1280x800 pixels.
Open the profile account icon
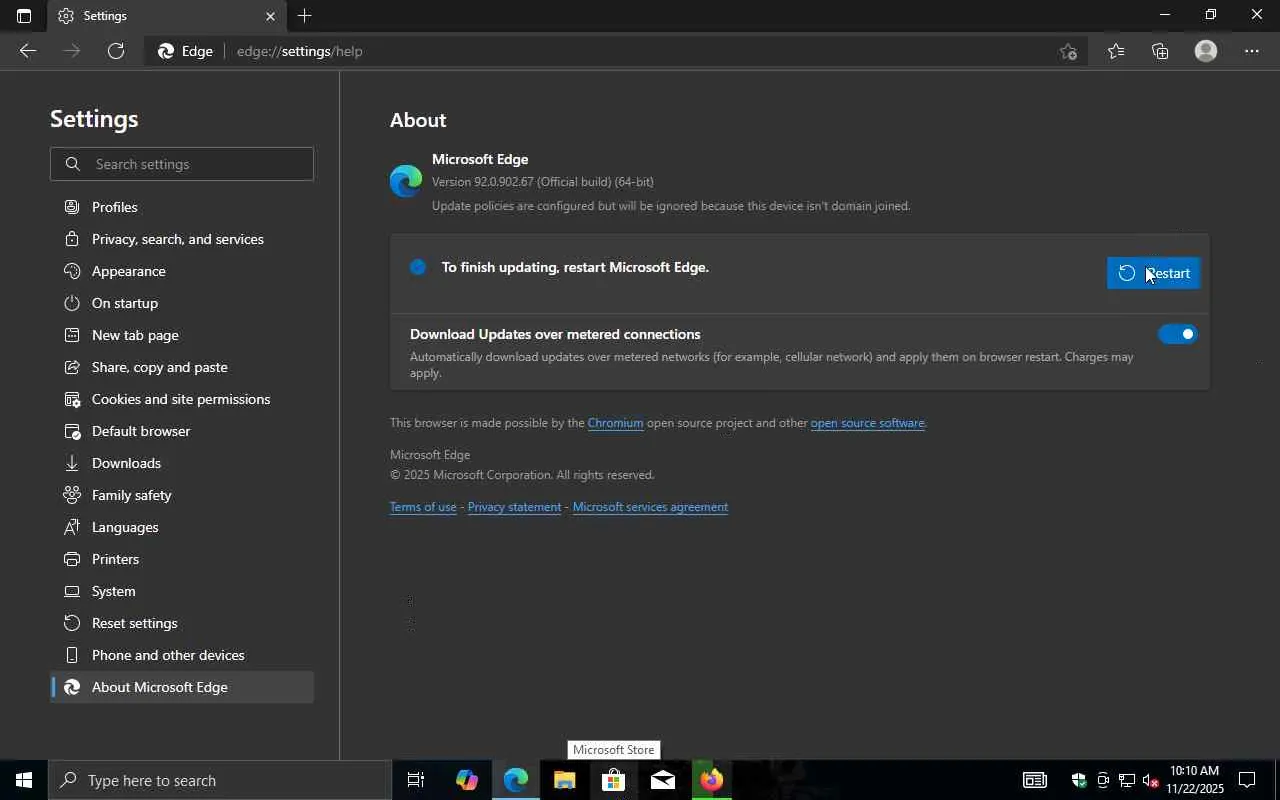click(1206, 51)
